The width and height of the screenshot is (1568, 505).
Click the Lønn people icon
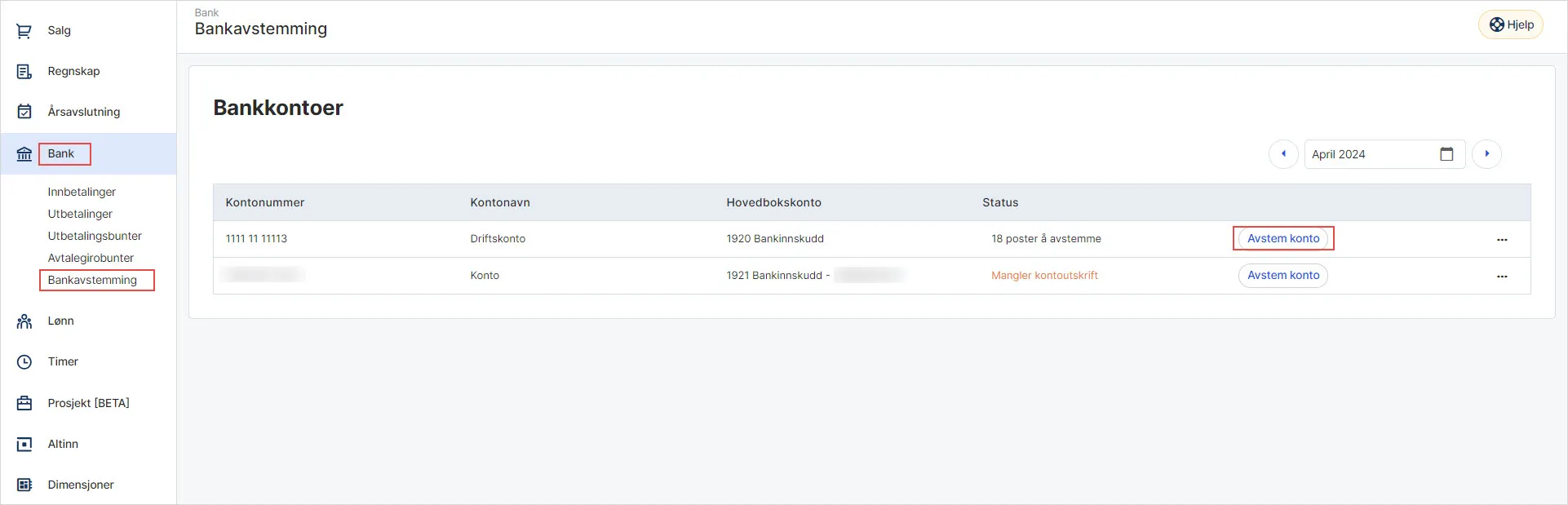pos(24,321)
